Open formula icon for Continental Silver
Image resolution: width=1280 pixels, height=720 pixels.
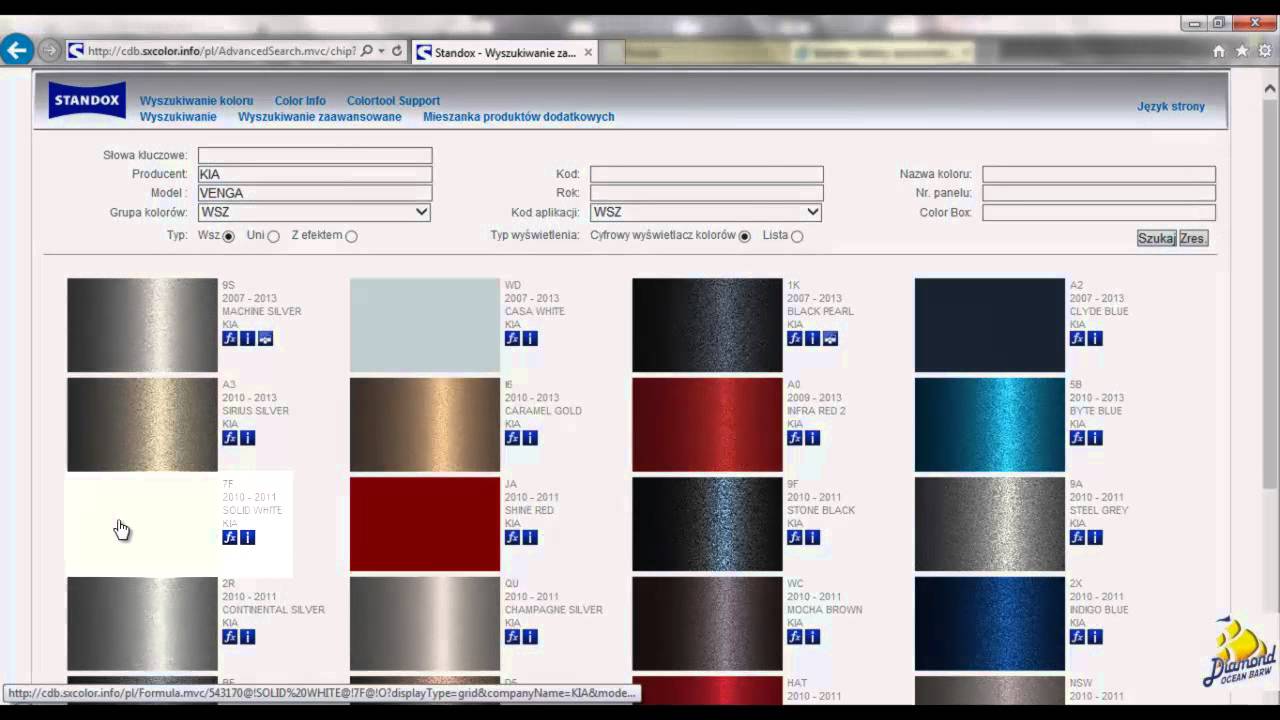tap(229, 637)
